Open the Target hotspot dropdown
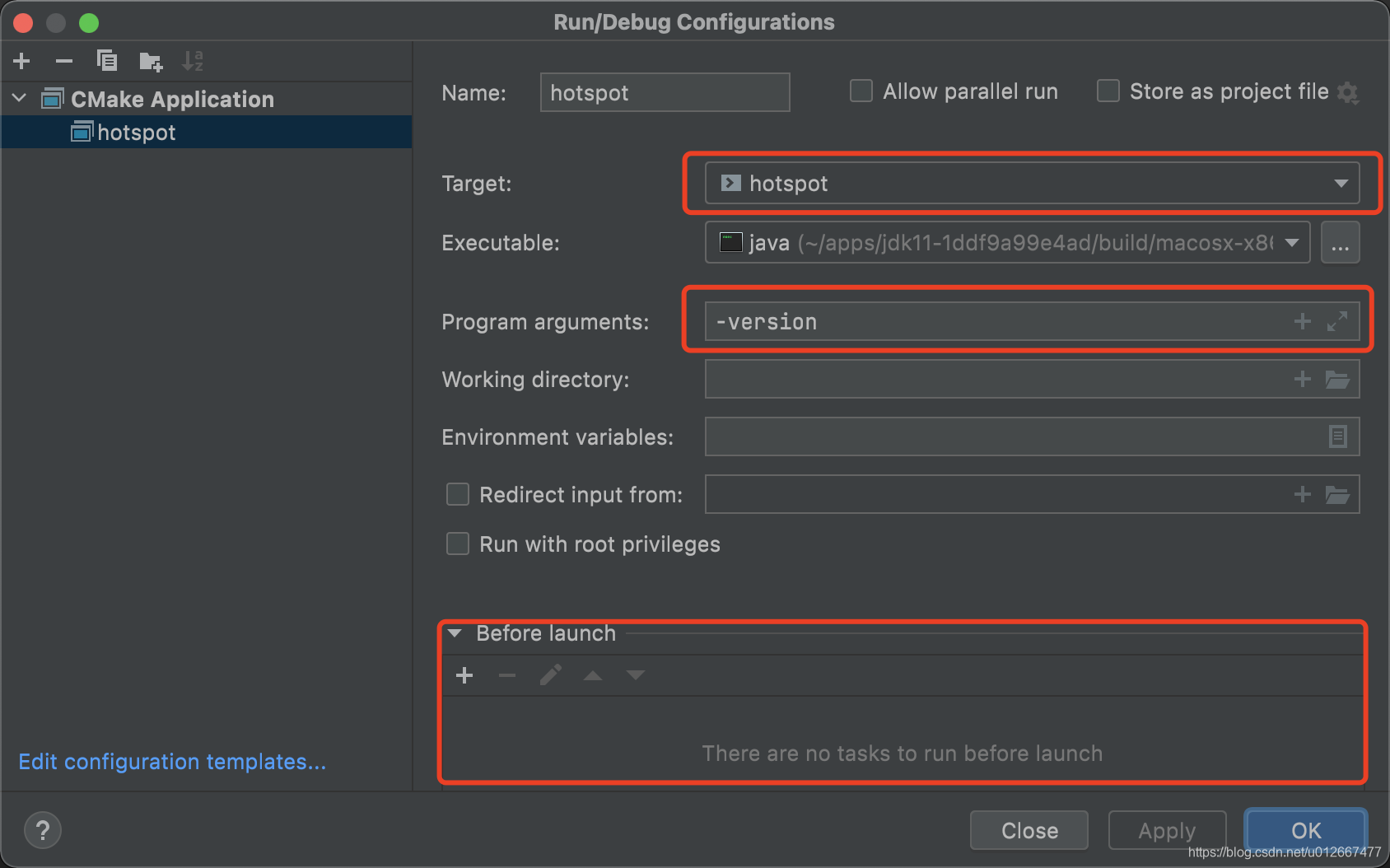1390x868 pixels. 1033,183
